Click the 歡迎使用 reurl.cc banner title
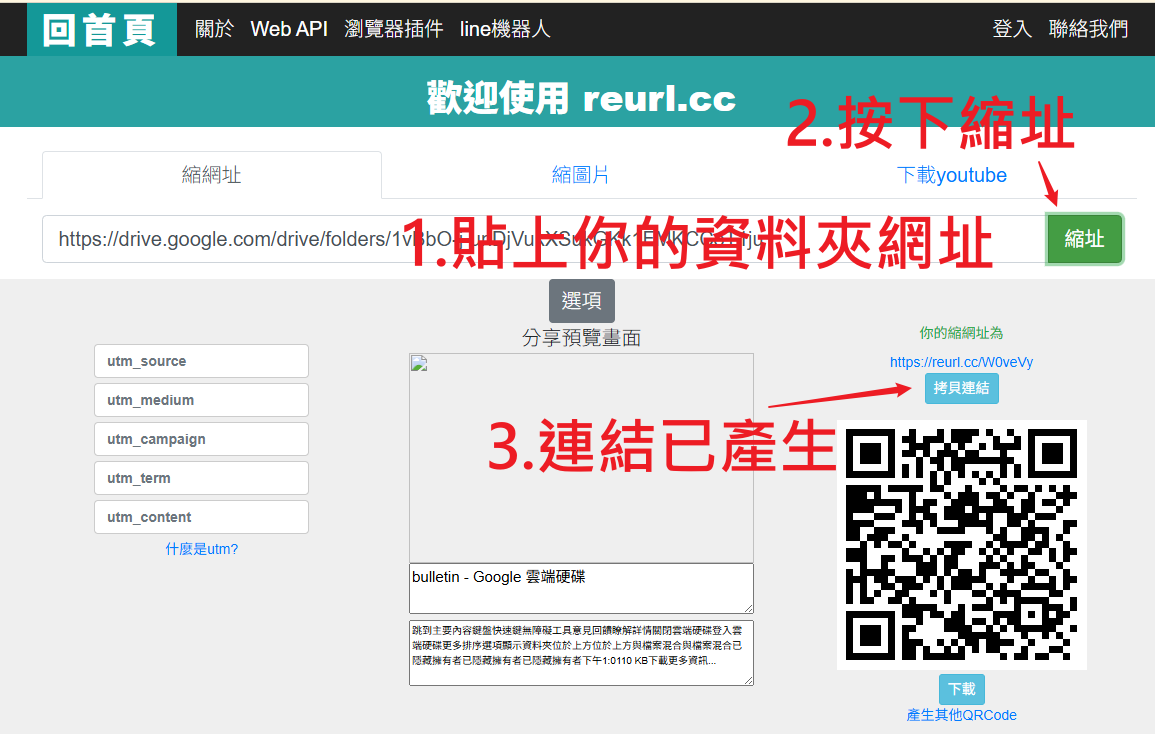Screen dimensions: 1155x734 (581, 98)
